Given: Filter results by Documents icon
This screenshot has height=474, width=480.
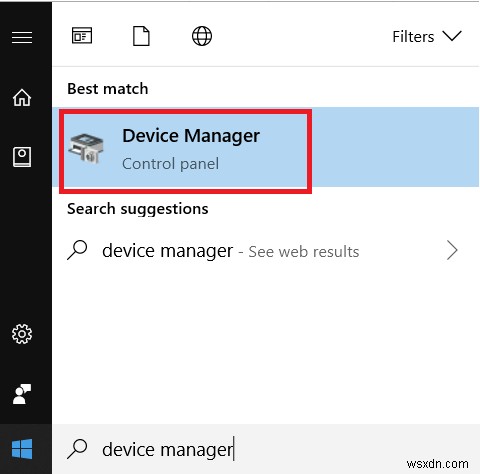Looking at the screenshot, I should point(141,36).
